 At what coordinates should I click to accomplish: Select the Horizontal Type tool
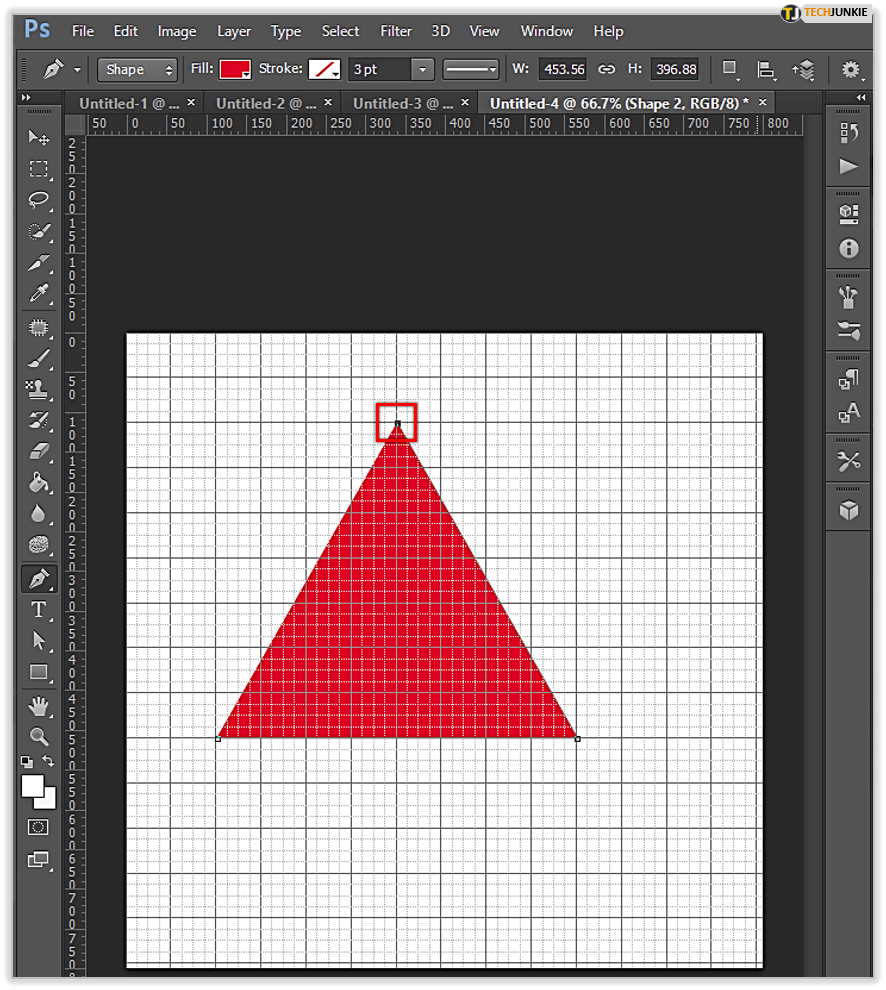click(39, 609)
